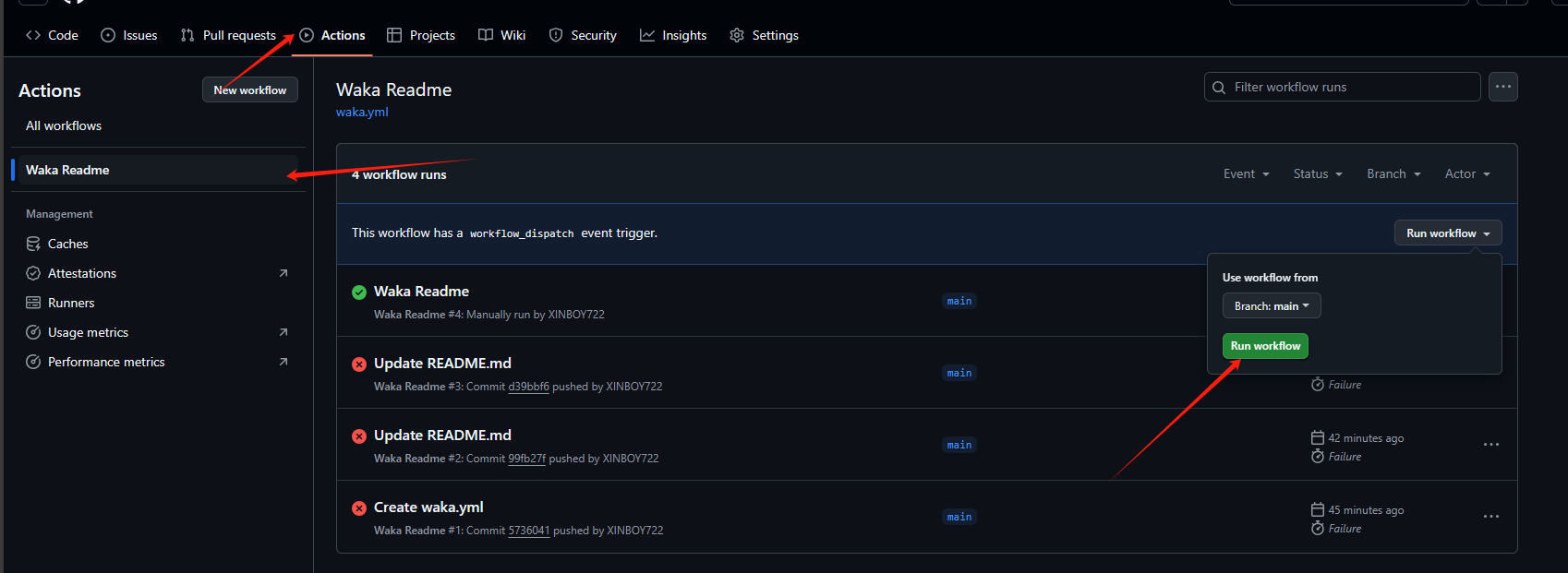The image size is (1568, 573).
Task: Open commit d39bbf6 link
Action: tap(528, 387)
